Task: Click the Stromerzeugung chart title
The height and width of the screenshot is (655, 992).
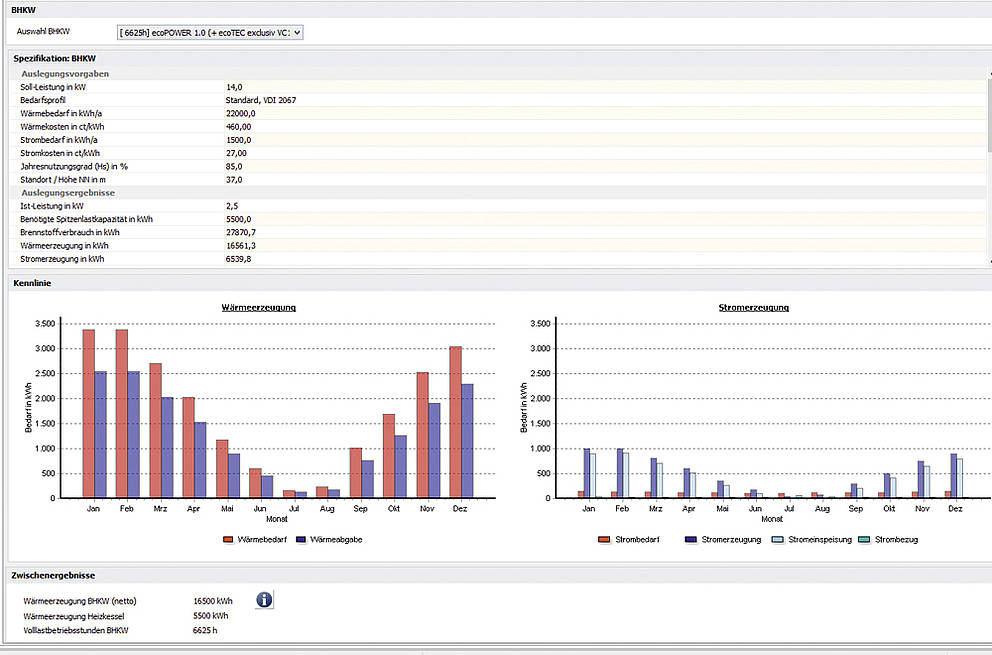Action: (753, 307)
